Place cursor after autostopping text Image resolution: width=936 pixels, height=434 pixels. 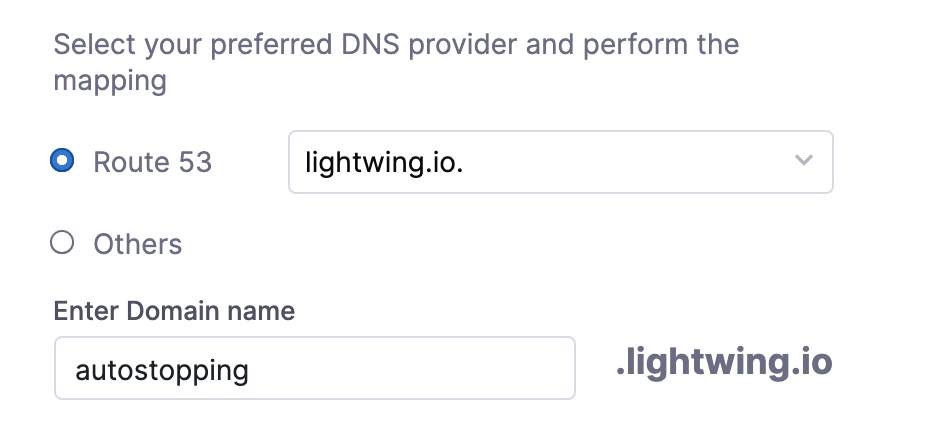click(x=250, y=370)
